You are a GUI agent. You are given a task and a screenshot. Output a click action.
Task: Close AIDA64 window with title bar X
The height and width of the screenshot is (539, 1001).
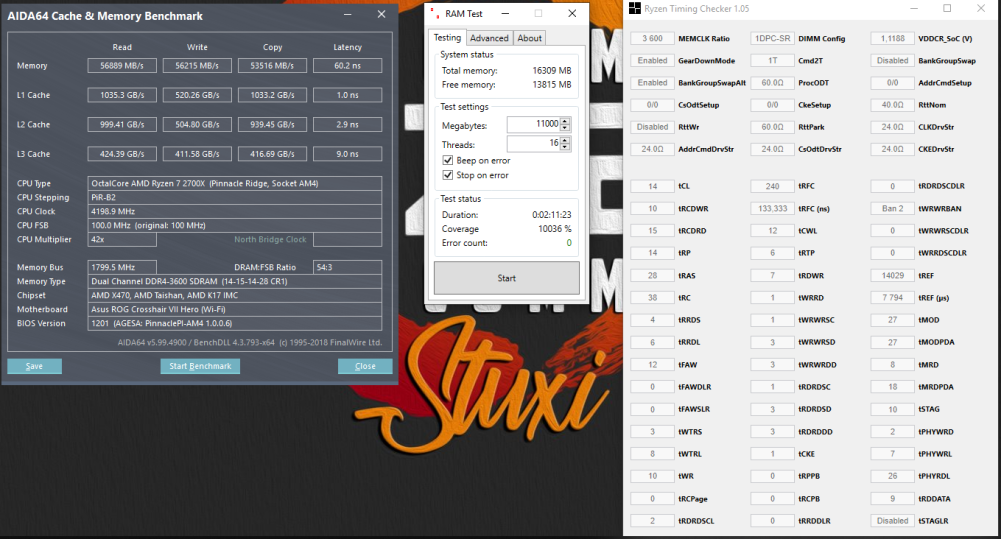tap(381, 14)
